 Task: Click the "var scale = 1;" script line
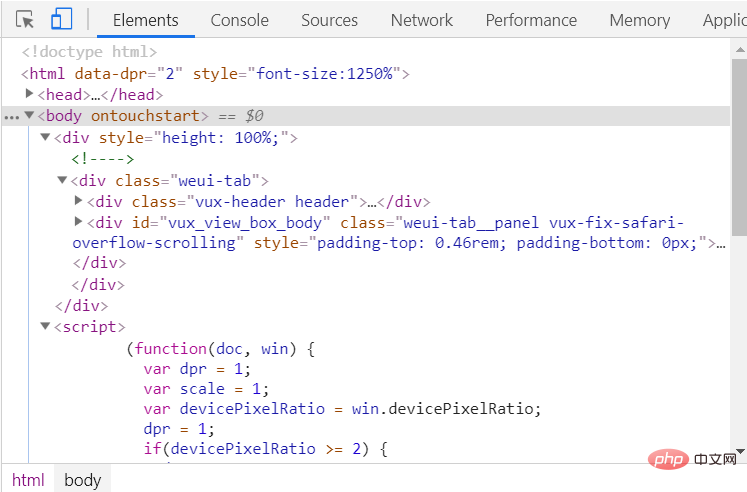[x=206, y=390]
